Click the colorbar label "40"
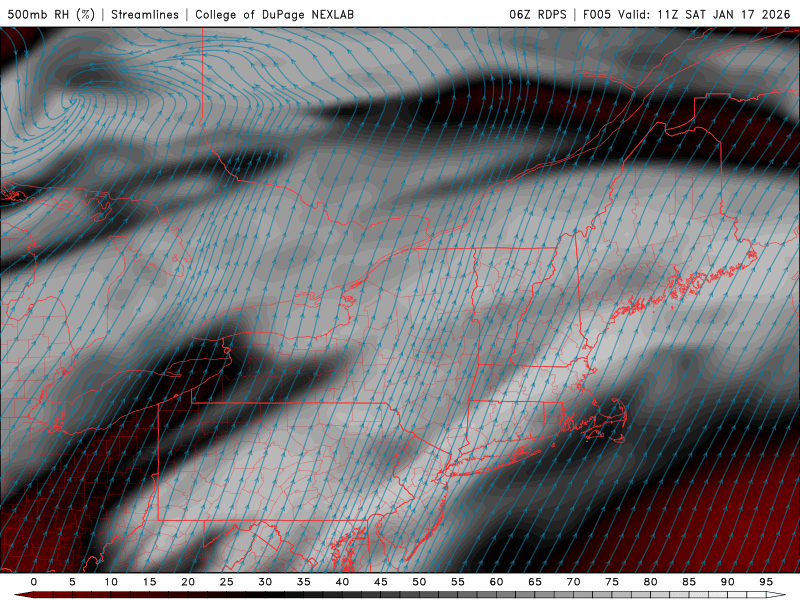Image resolution: width=800 pixels, height=600 pixels. click(x=342, y=582)
